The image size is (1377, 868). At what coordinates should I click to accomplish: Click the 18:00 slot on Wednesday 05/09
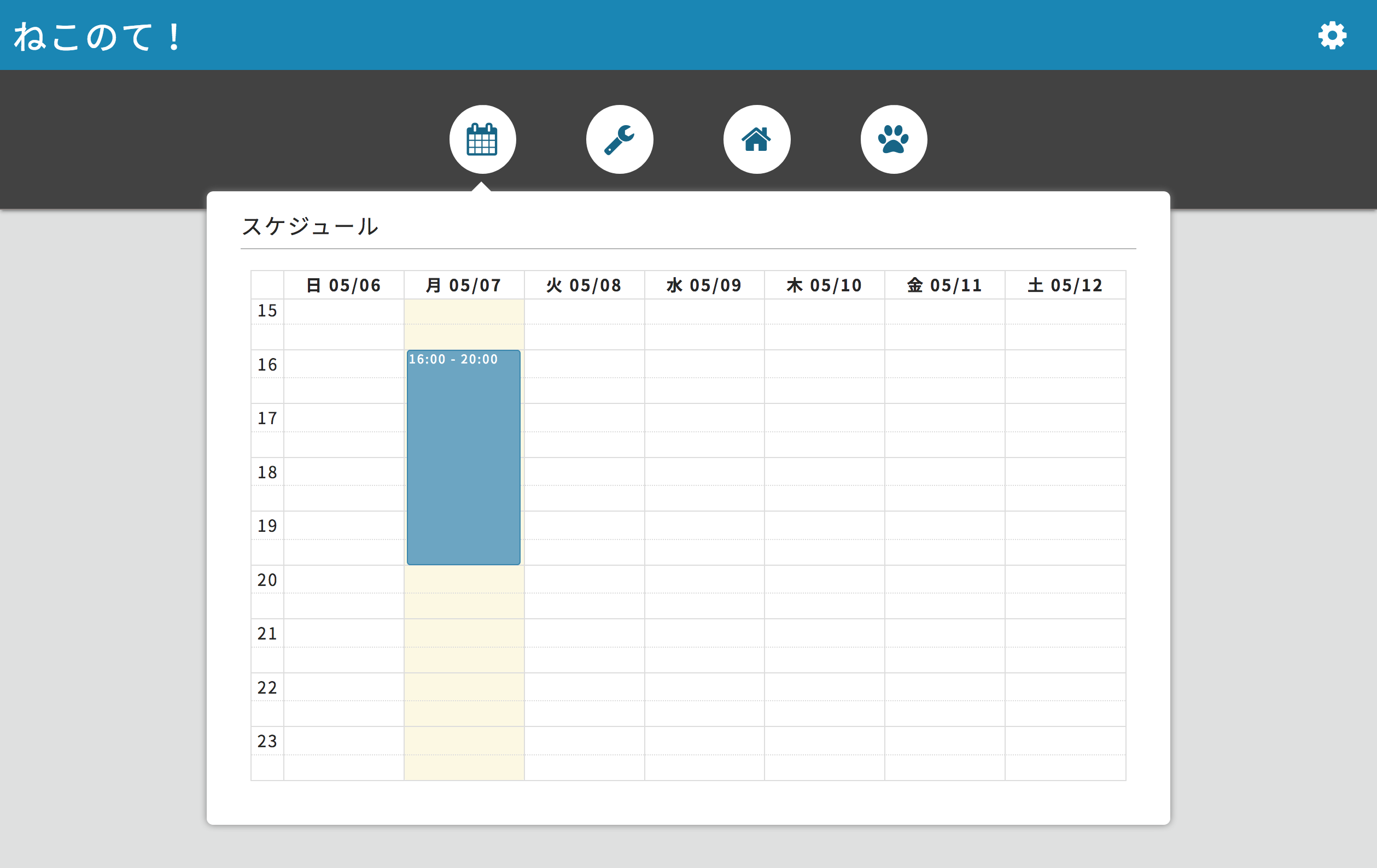point(704,471)
